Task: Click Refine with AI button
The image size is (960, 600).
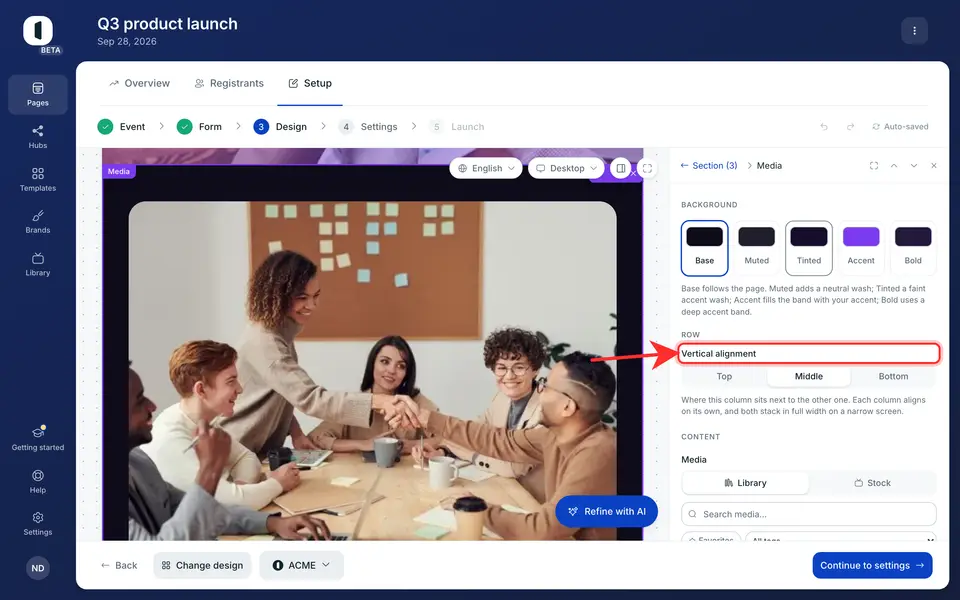Action: (x=607, y=511)
